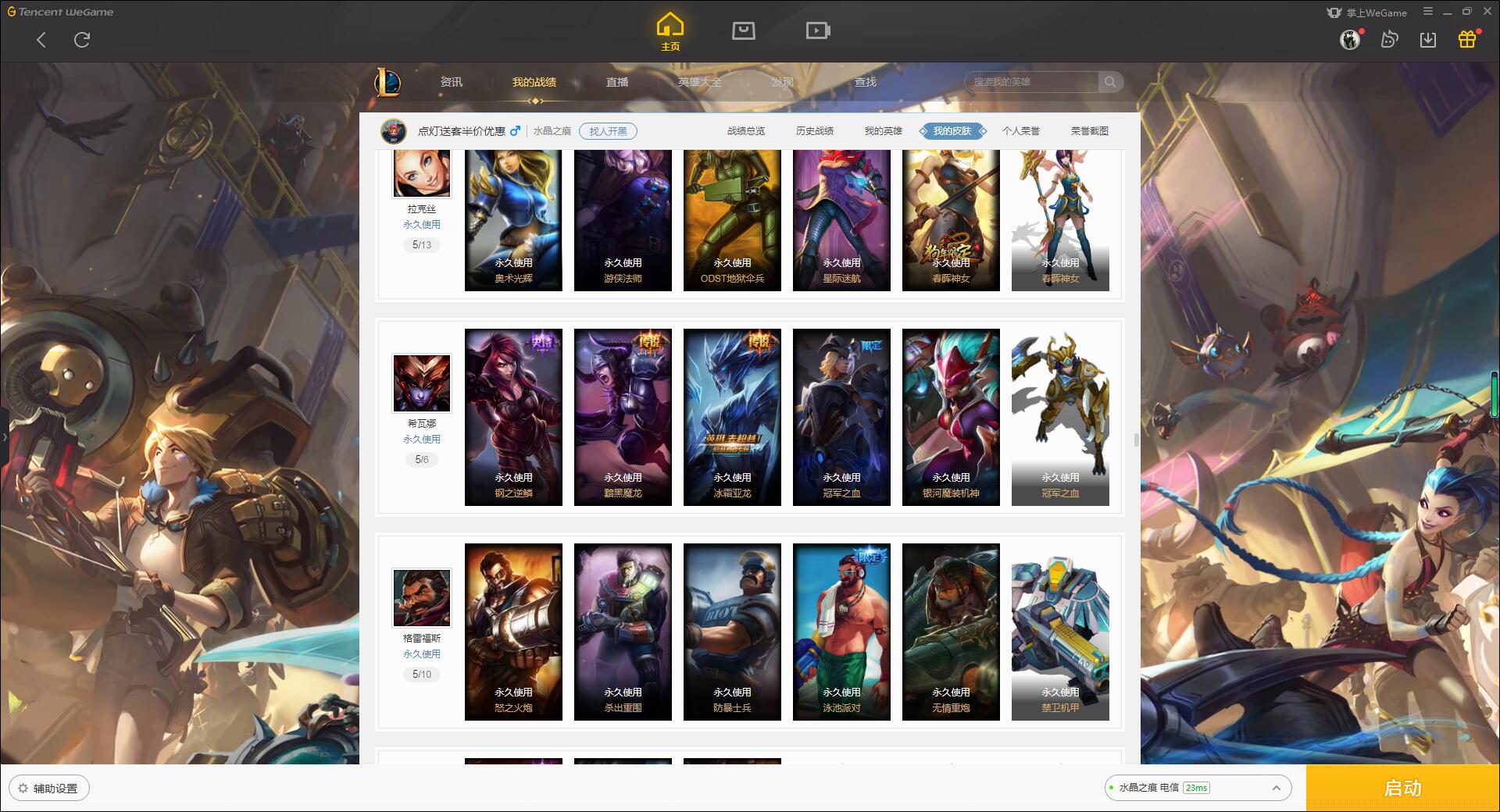Click the hero search input field
The height and width of the screenshot is (812, 1500).
1033,82
